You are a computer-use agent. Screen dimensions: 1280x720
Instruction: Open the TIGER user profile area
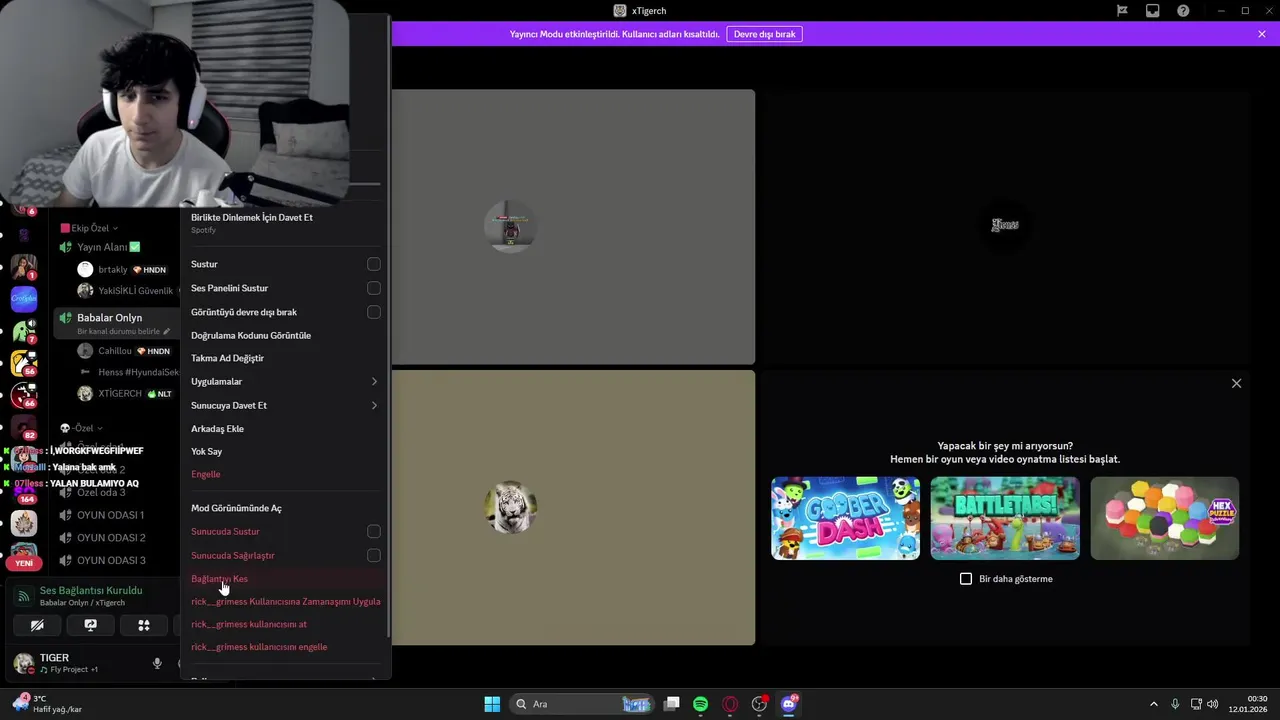click(x=70, y=663)
